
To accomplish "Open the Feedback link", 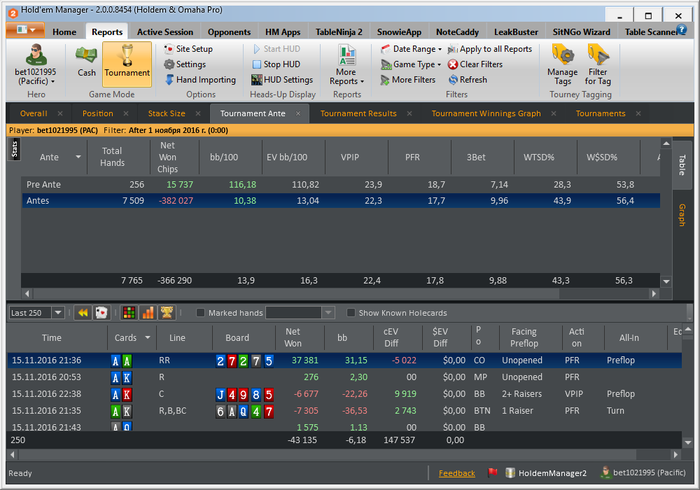I will click(457, 473).
